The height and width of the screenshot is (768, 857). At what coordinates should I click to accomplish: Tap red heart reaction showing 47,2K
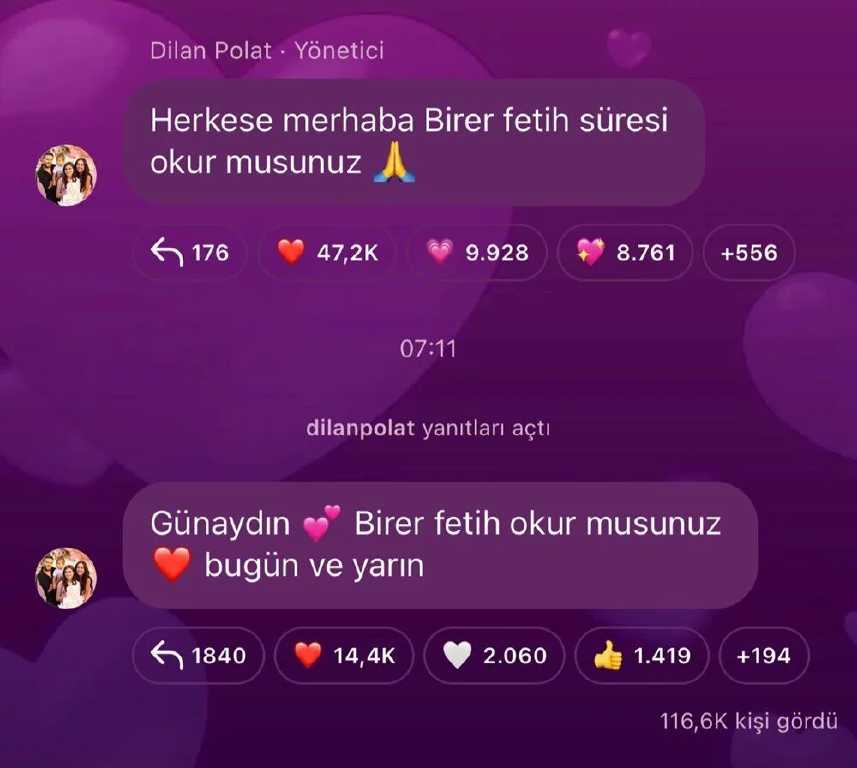328,253
